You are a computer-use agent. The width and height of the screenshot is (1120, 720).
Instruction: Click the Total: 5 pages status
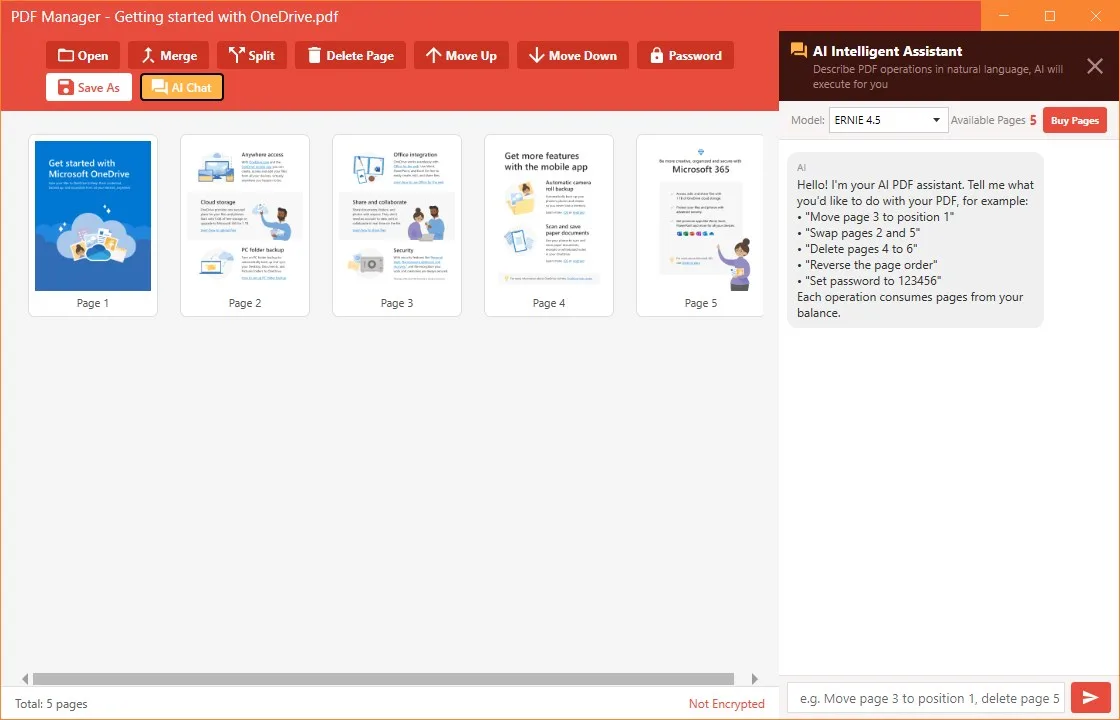point(51,704)
